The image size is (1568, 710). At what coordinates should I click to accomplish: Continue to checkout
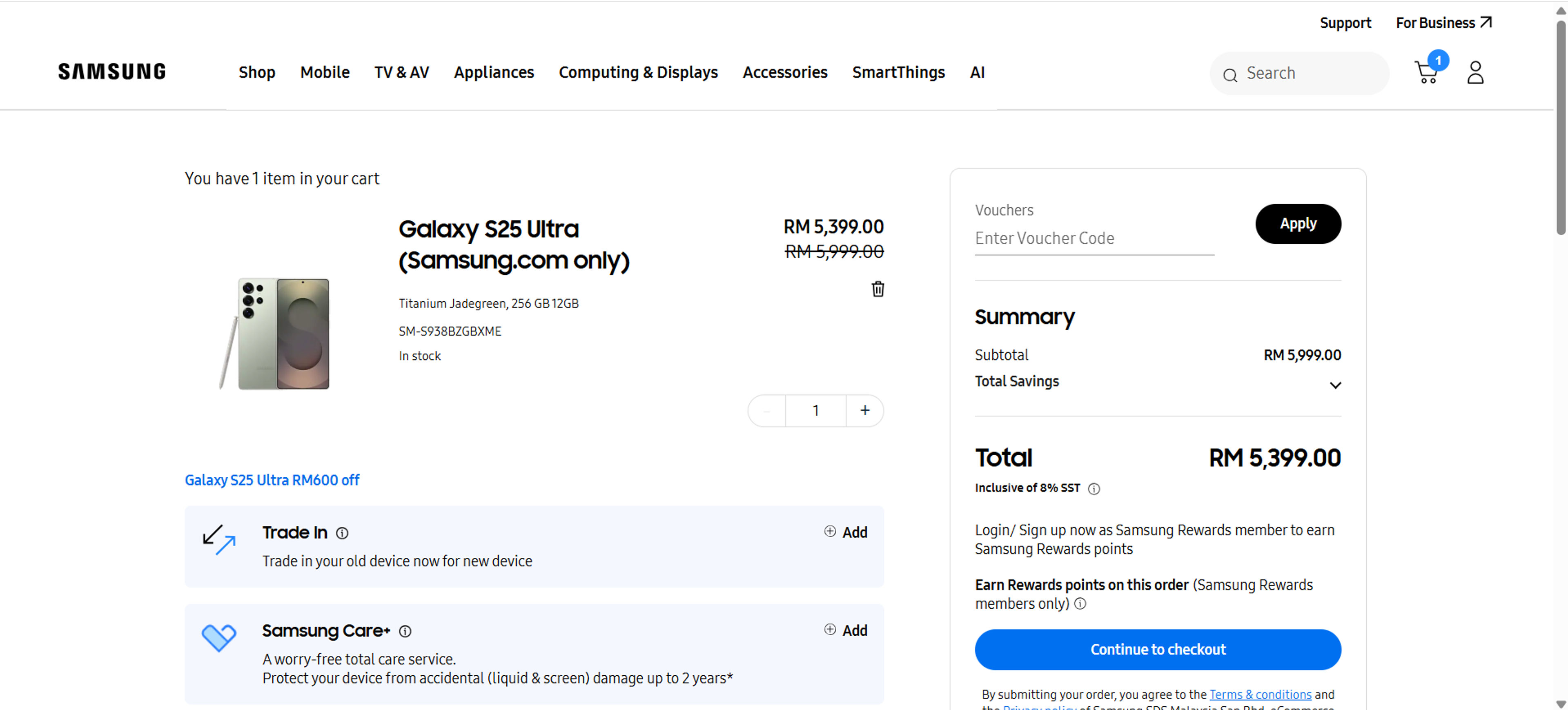(x=1158, y=650)
